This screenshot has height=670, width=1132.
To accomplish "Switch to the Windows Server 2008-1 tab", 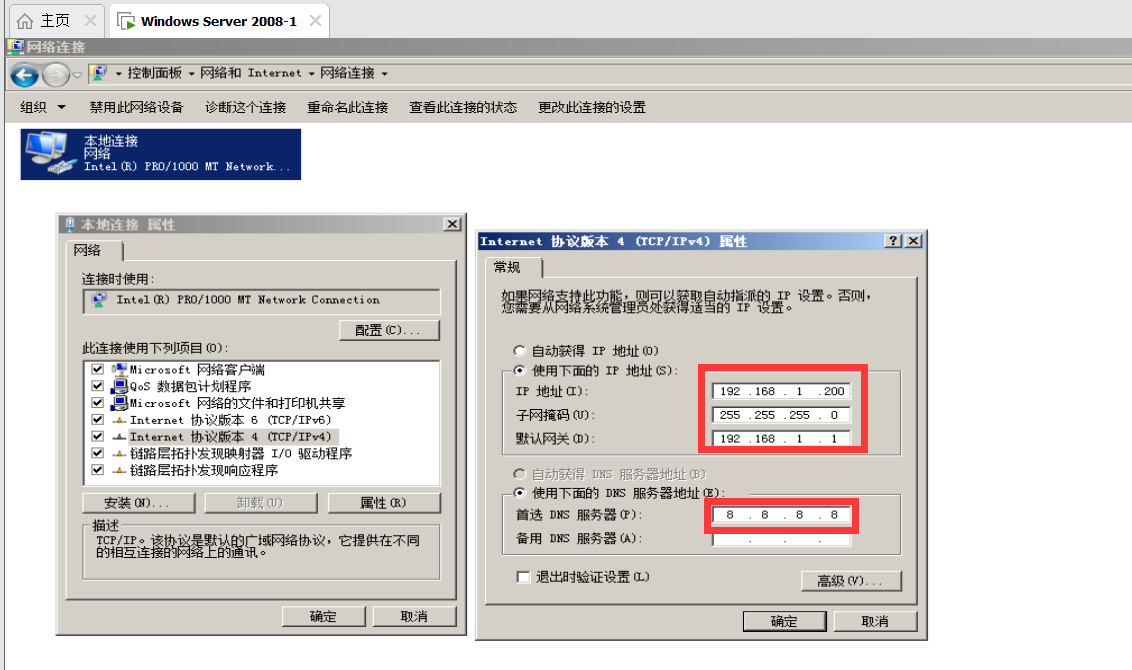I will coord(219,21).
